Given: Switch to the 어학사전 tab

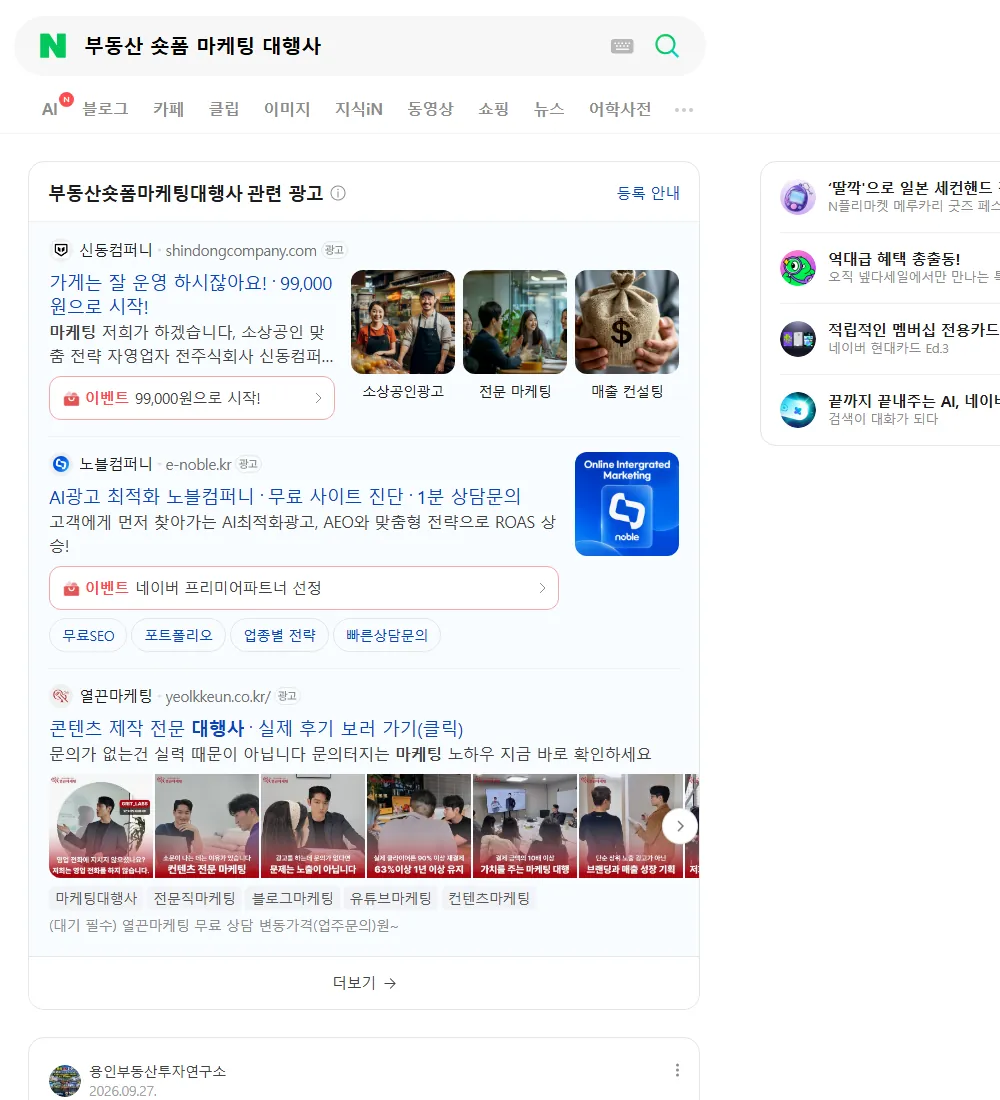Looking at the screenshot, I should coord(620,109).
